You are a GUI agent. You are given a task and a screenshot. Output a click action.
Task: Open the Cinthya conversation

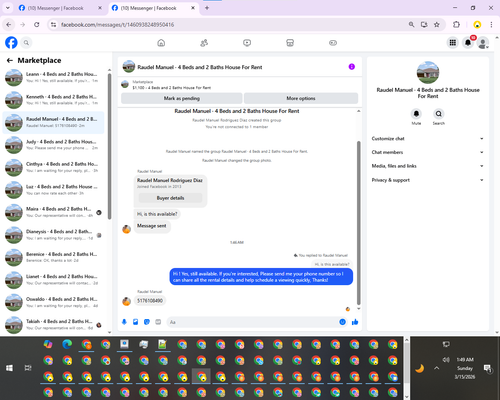53,167
